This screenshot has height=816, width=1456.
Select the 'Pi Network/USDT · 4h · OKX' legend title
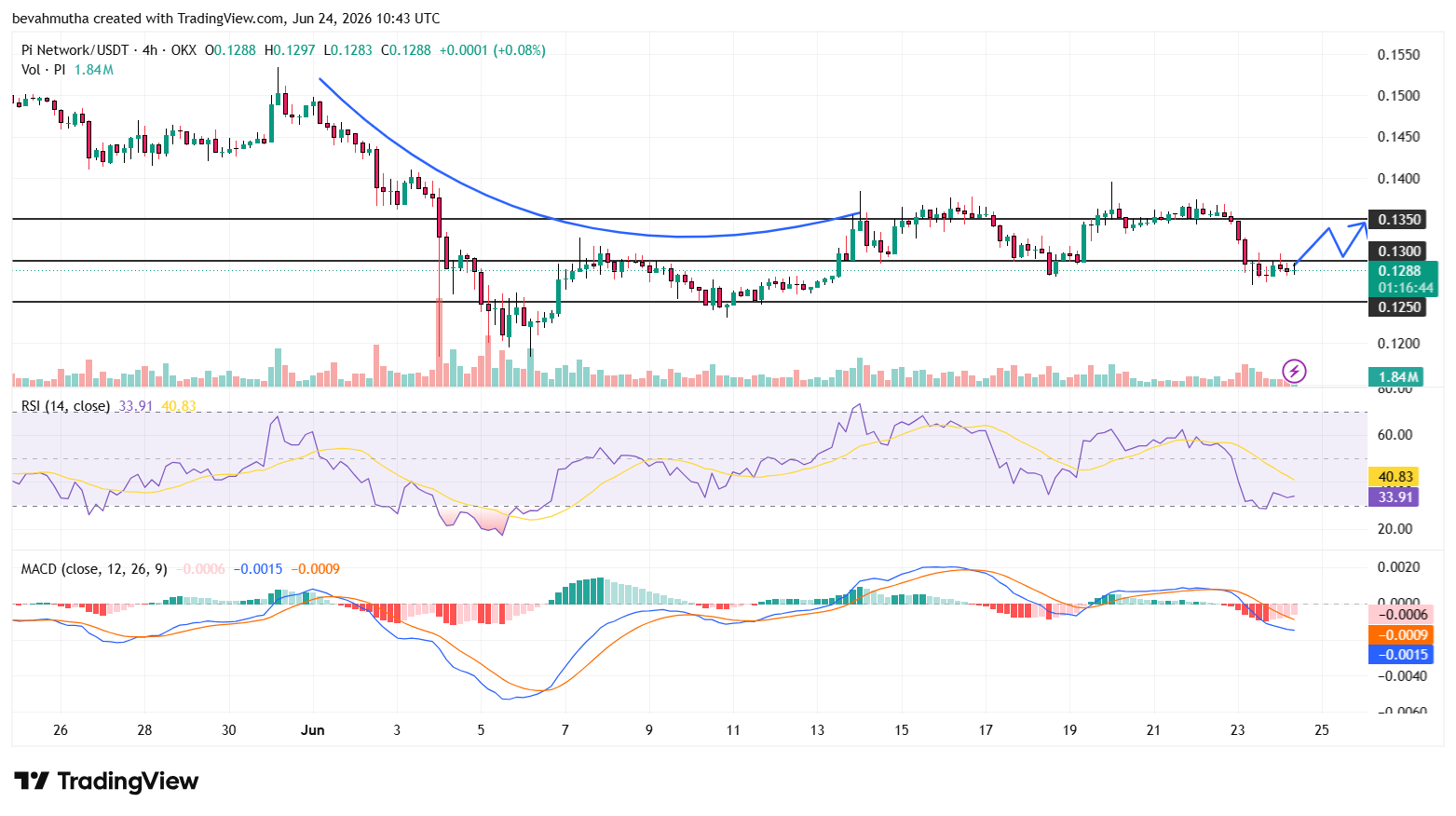point(109,50)
